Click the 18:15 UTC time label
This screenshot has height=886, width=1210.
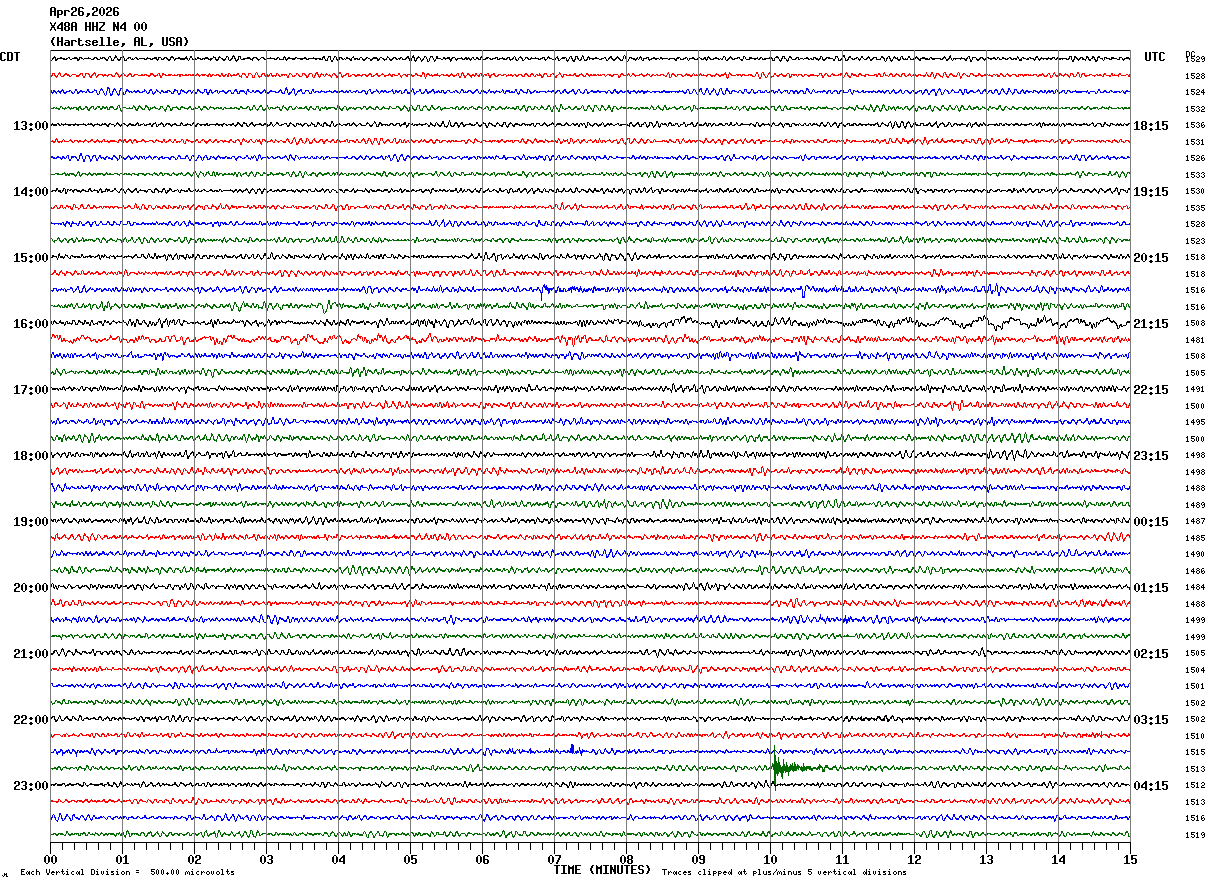coord(1150,126)
